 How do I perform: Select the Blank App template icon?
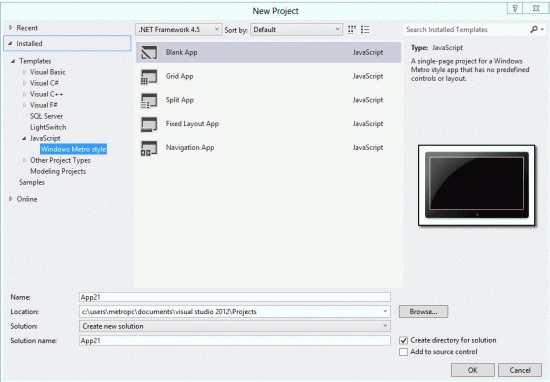tap(149, 53)
